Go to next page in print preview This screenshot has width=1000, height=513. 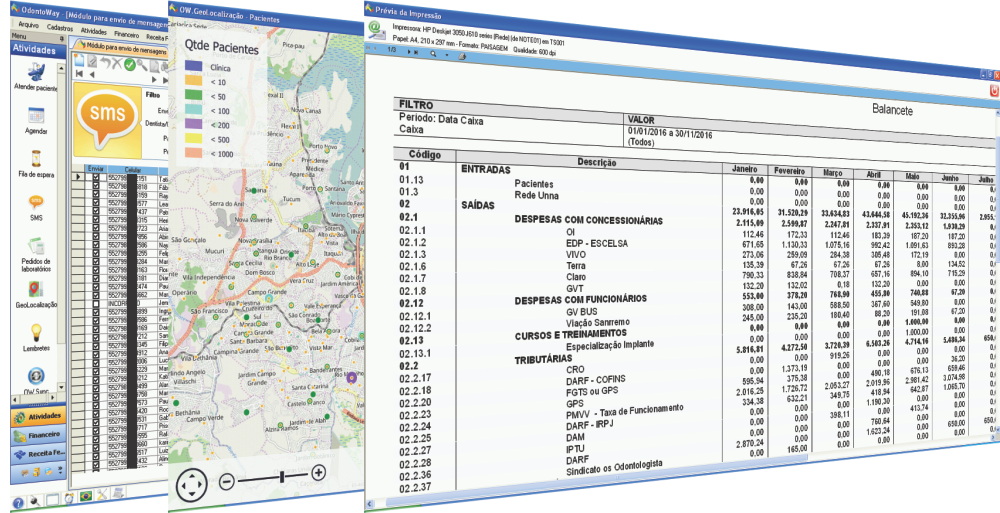pos(409,52)
